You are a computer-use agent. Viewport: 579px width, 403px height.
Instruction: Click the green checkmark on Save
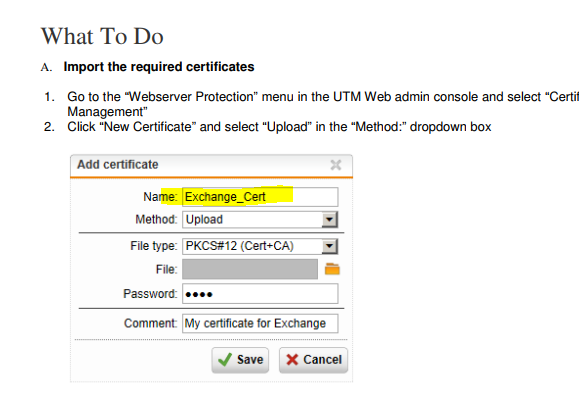(225, 359)
